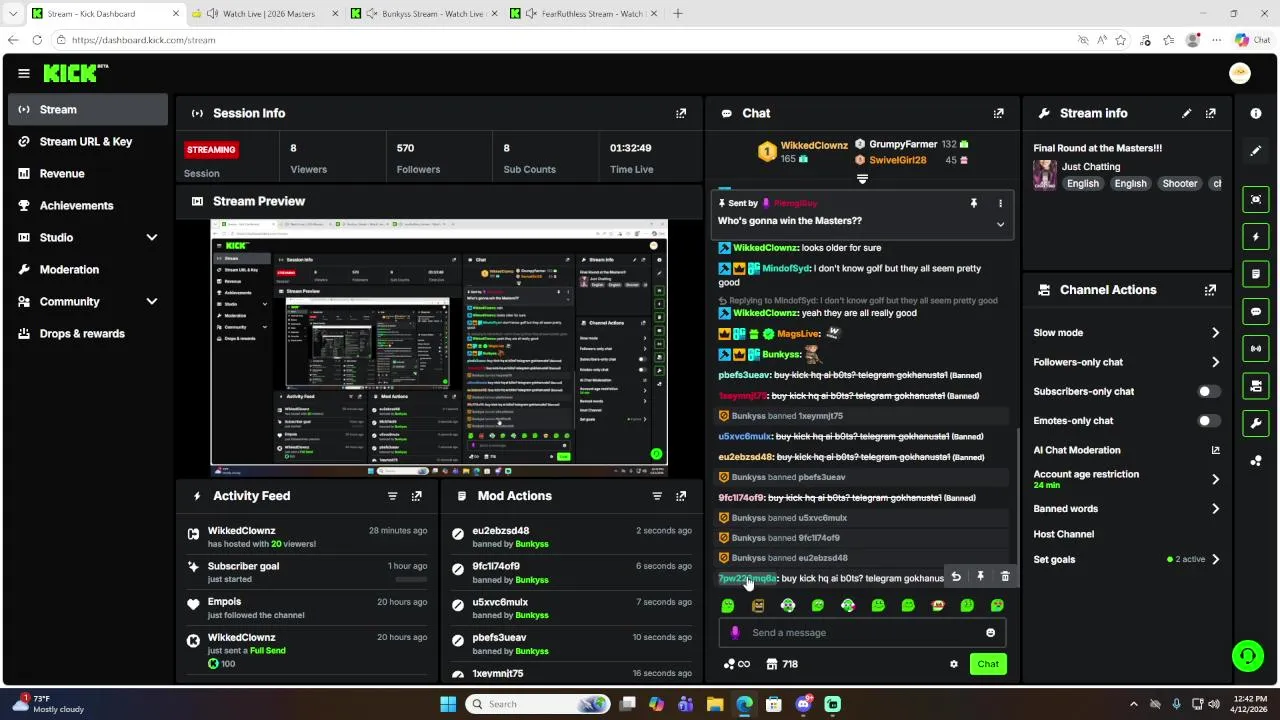
Task: Go to Stream URL & Key page
Action: click(88, 142)
